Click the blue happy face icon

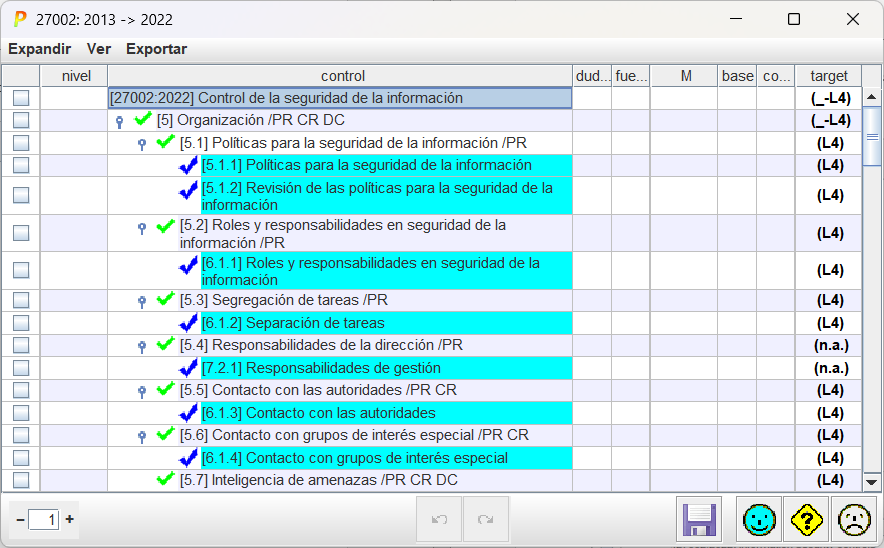point(759,519)
